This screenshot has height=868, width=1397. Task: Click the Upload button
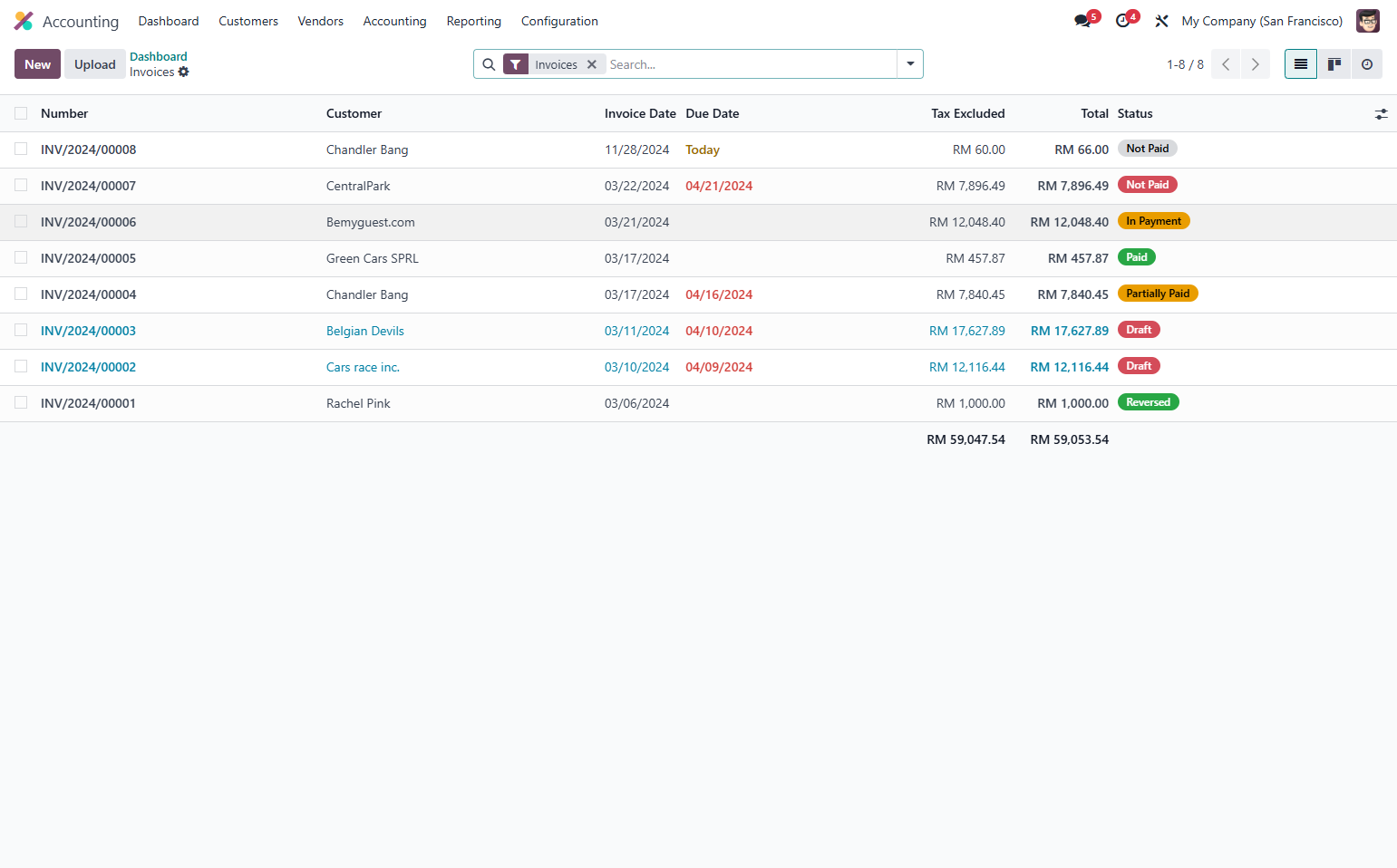tap(95, 64)
